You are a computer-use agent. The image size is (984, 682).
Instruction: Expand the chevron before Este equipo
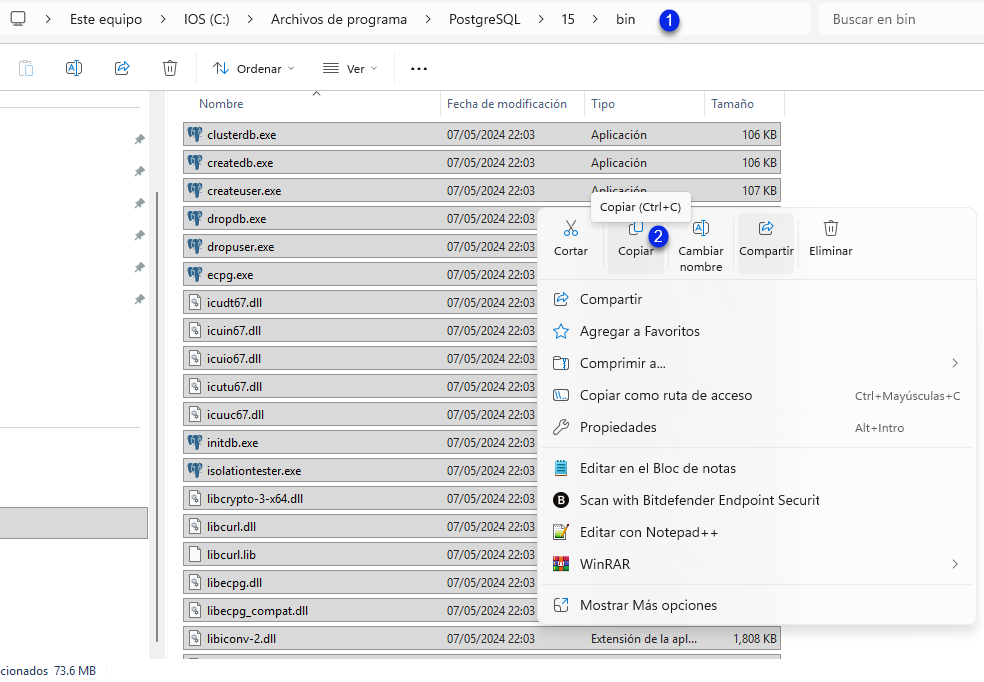(48, 19)
